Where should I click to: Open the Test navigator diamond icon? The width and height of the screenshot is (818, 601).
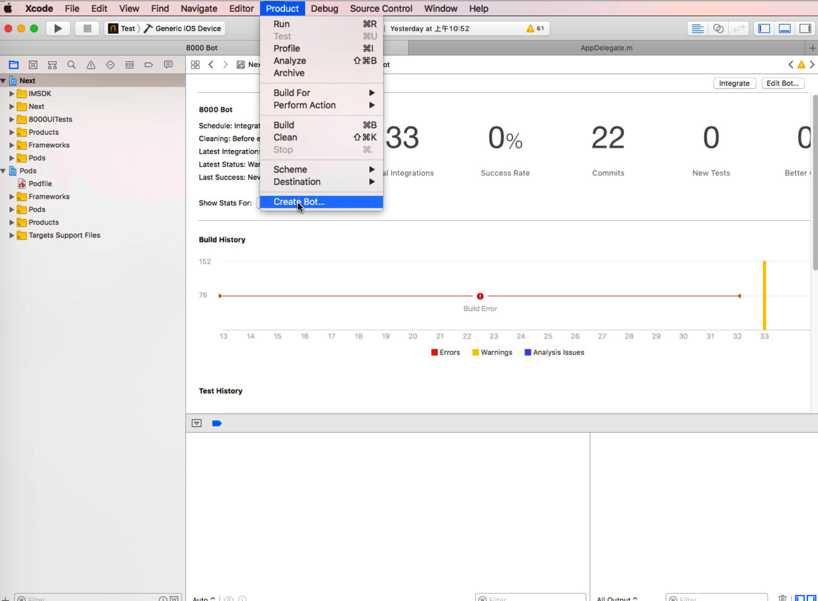tap(110, 65)
